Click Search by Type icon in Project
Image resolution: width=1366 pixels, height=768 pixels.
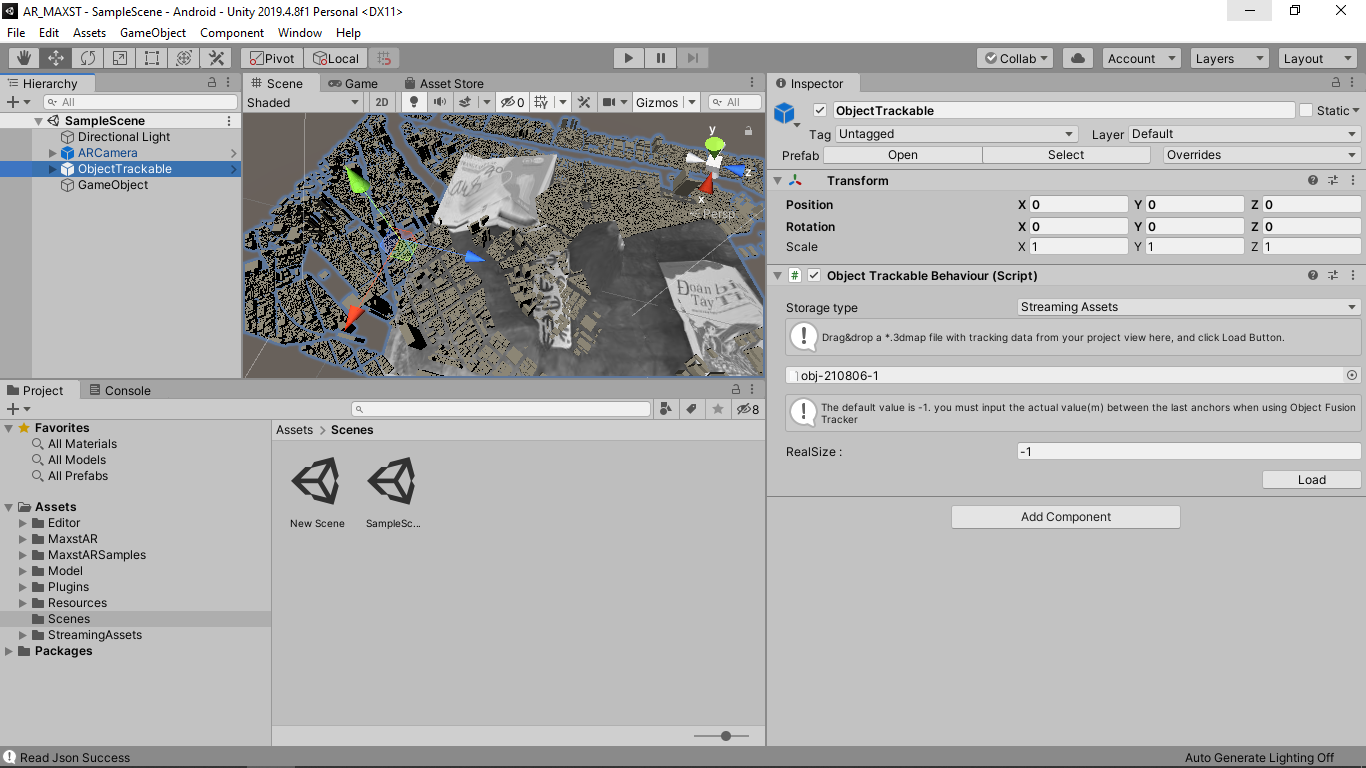coord(667,409)
